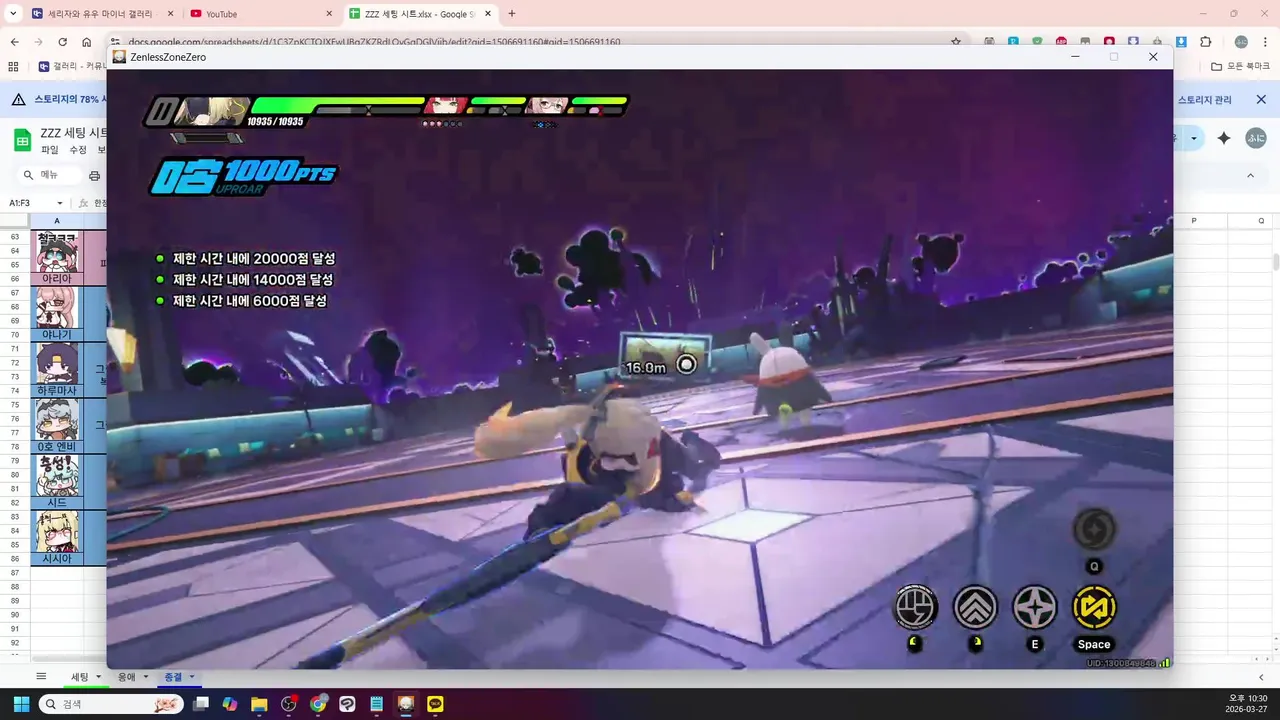Open File Explorer from the taskbar
The height and width of the screenshot is (720, 1280).
(x=259, y=704)
